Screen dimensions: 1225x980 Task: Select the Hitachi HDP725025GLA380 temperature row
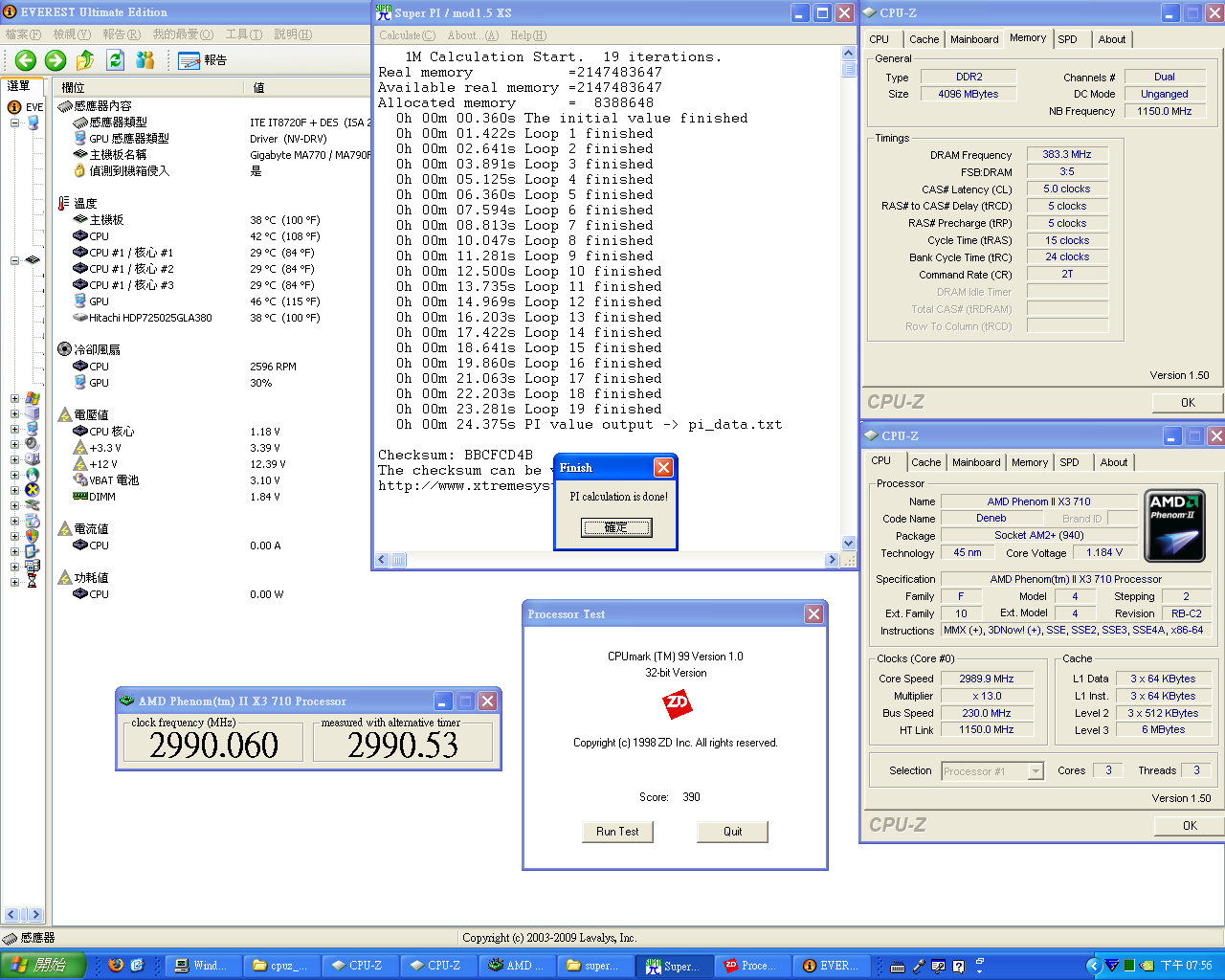[212, 318]
